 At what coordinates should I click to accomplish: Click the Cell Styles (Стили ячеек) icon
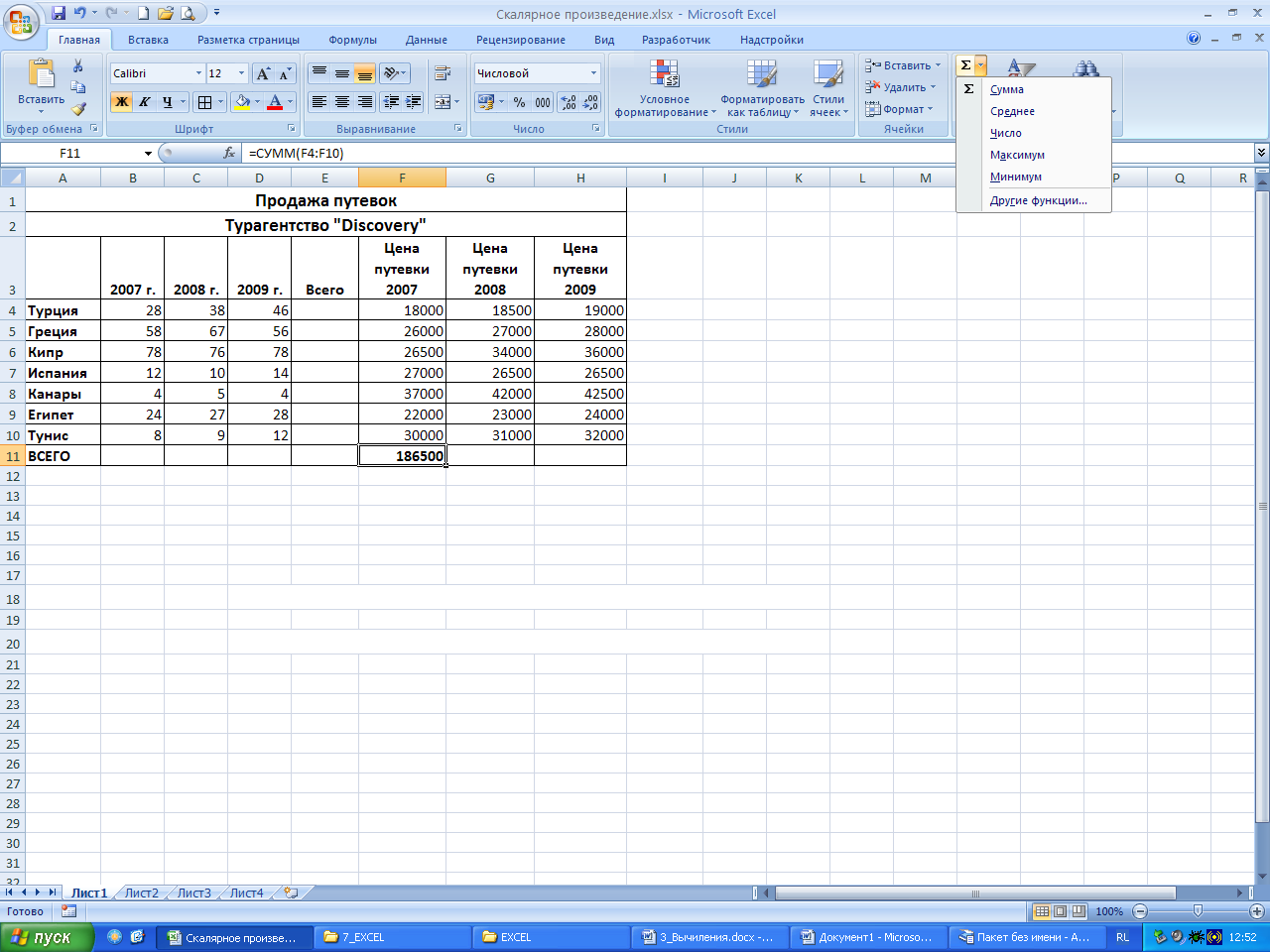pyautogui.click(x=828, y=74)
